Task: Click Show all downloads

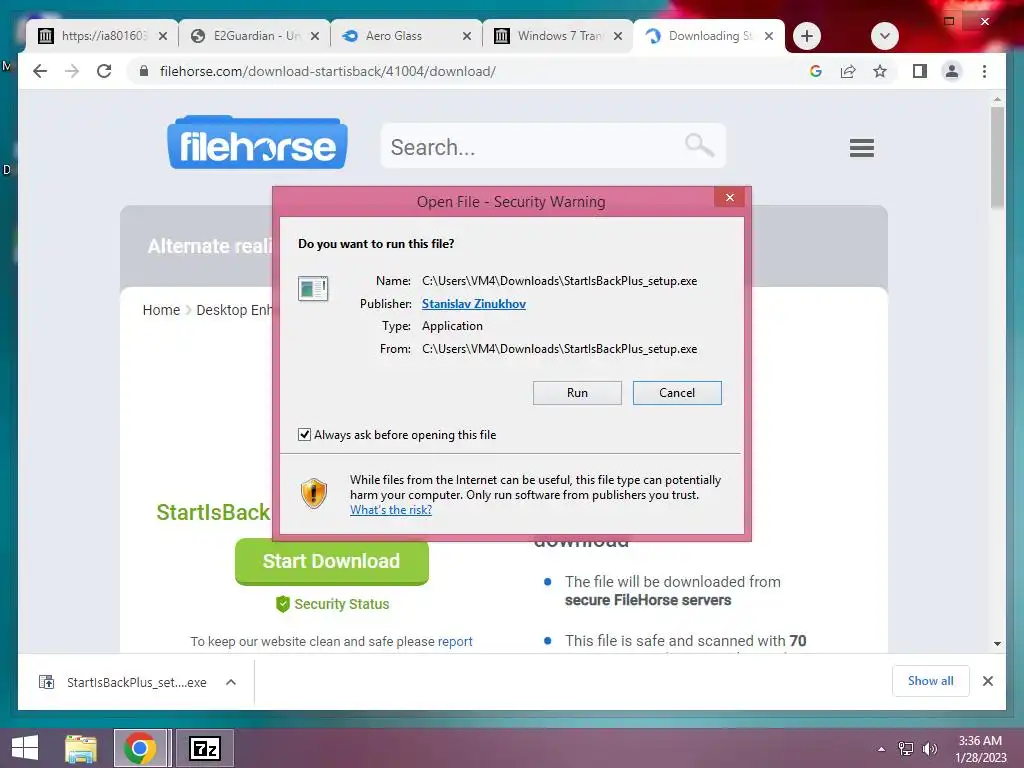Action: click(x=930, y=681)
